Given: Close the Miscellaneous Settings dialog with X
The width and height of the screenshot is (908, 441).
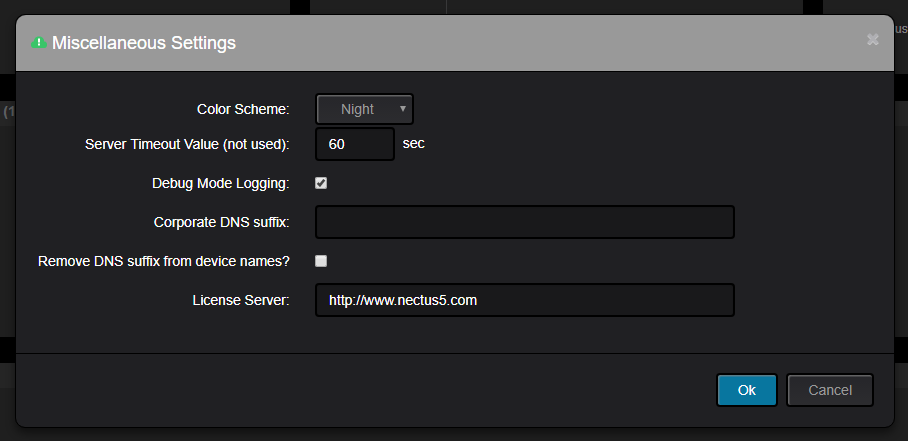Looking at the screenshot, I should (873, 39).
